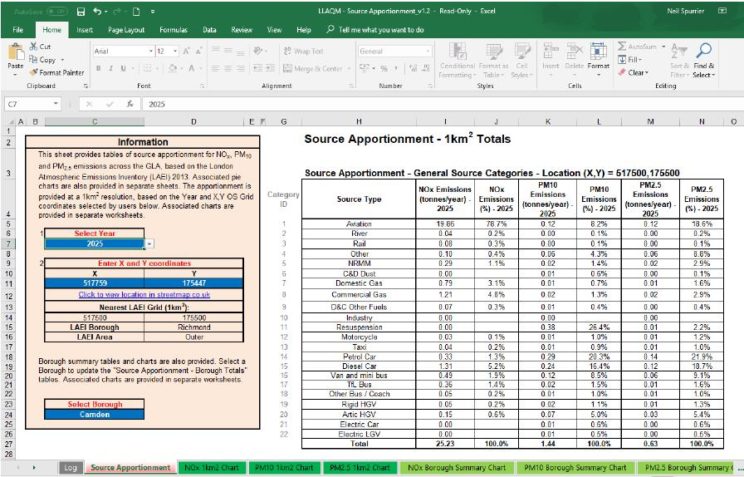Decrease font size button

pos(199,51)
